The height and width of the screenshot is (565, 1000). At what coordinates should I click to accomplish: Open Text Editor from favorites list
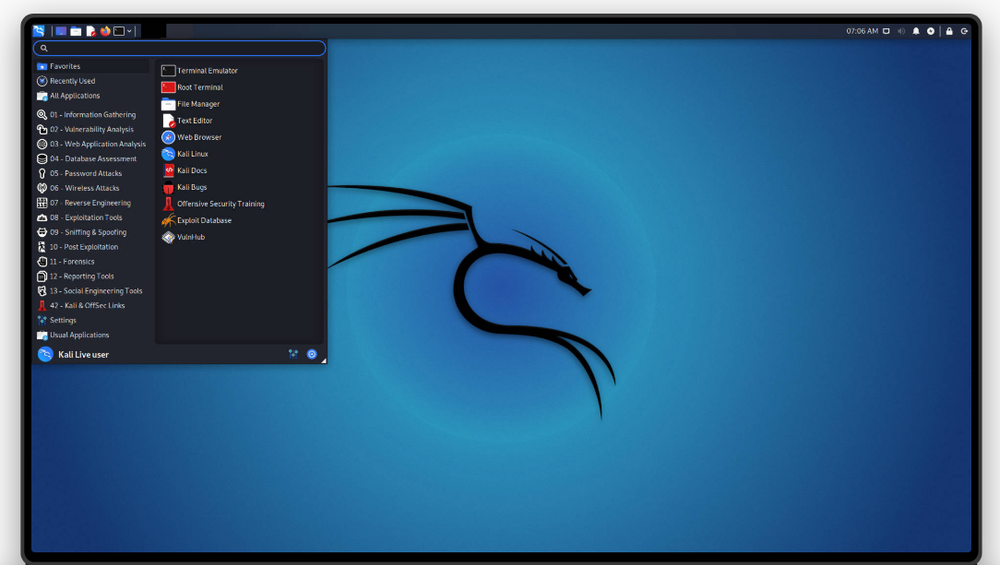(240, 121)
